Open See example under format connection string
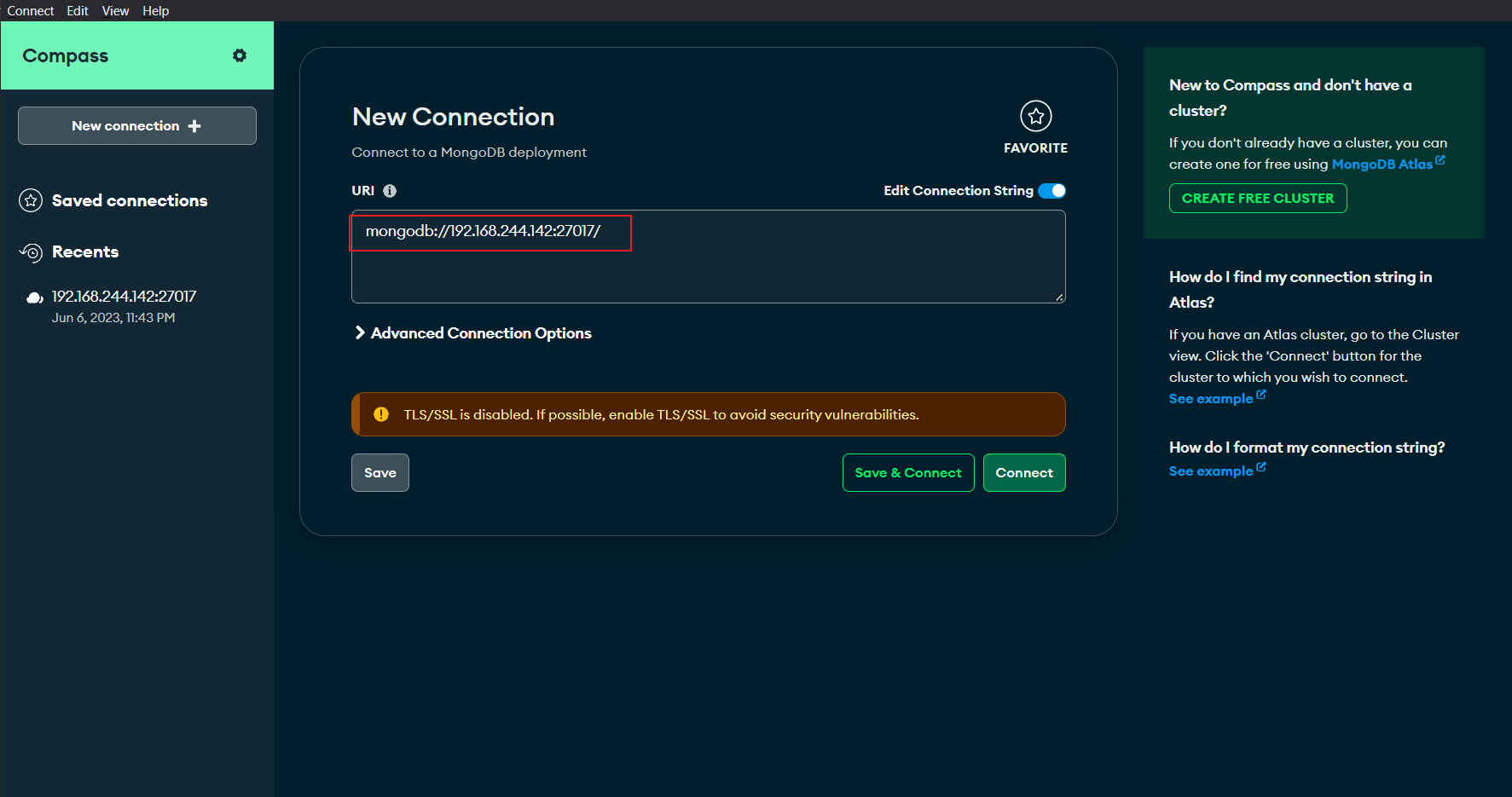Viewport: 1512px width, 797px height. pos(1211,471)
